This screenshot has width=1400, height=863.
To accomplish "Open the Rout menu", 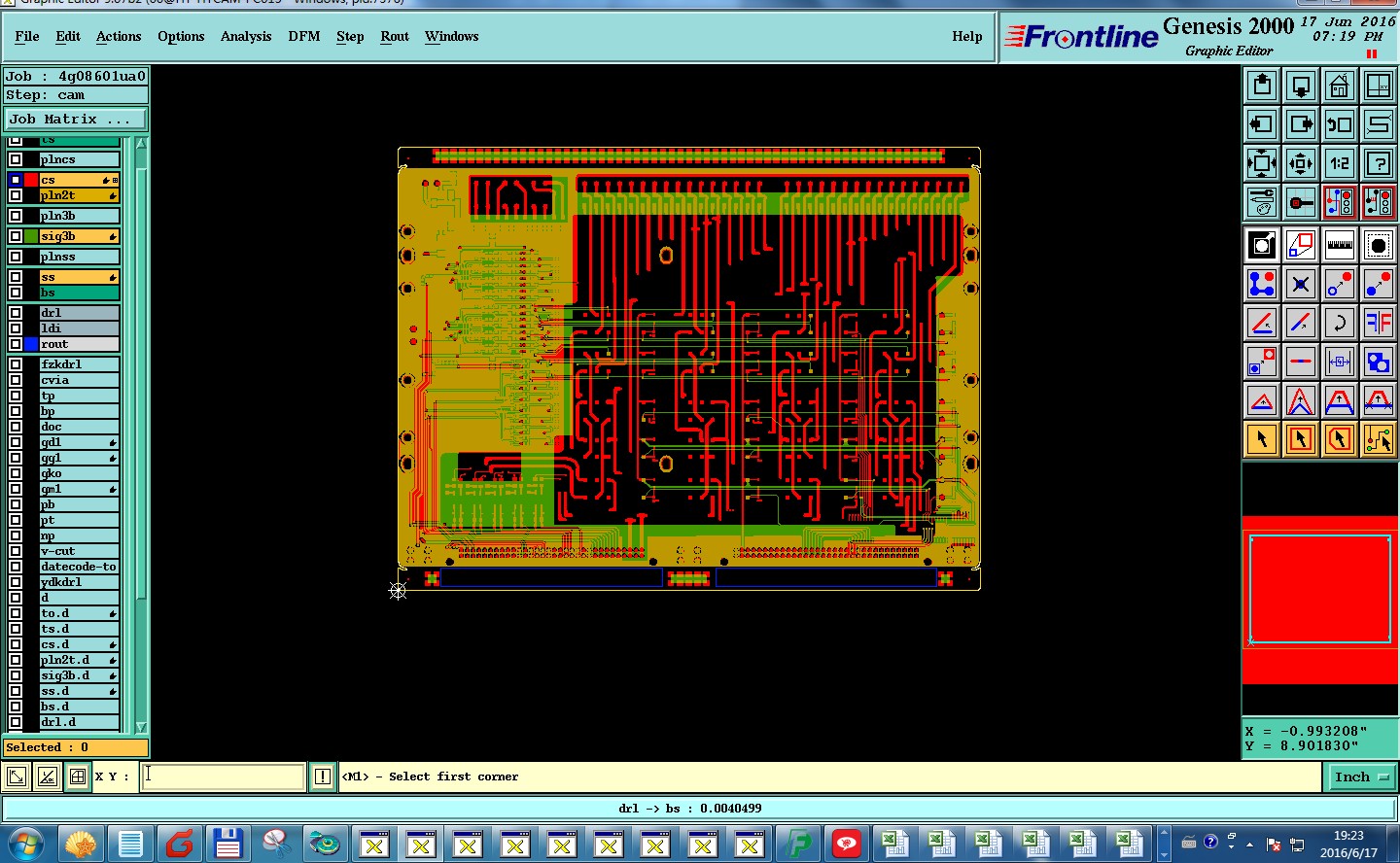I will [x=395, y=36].
